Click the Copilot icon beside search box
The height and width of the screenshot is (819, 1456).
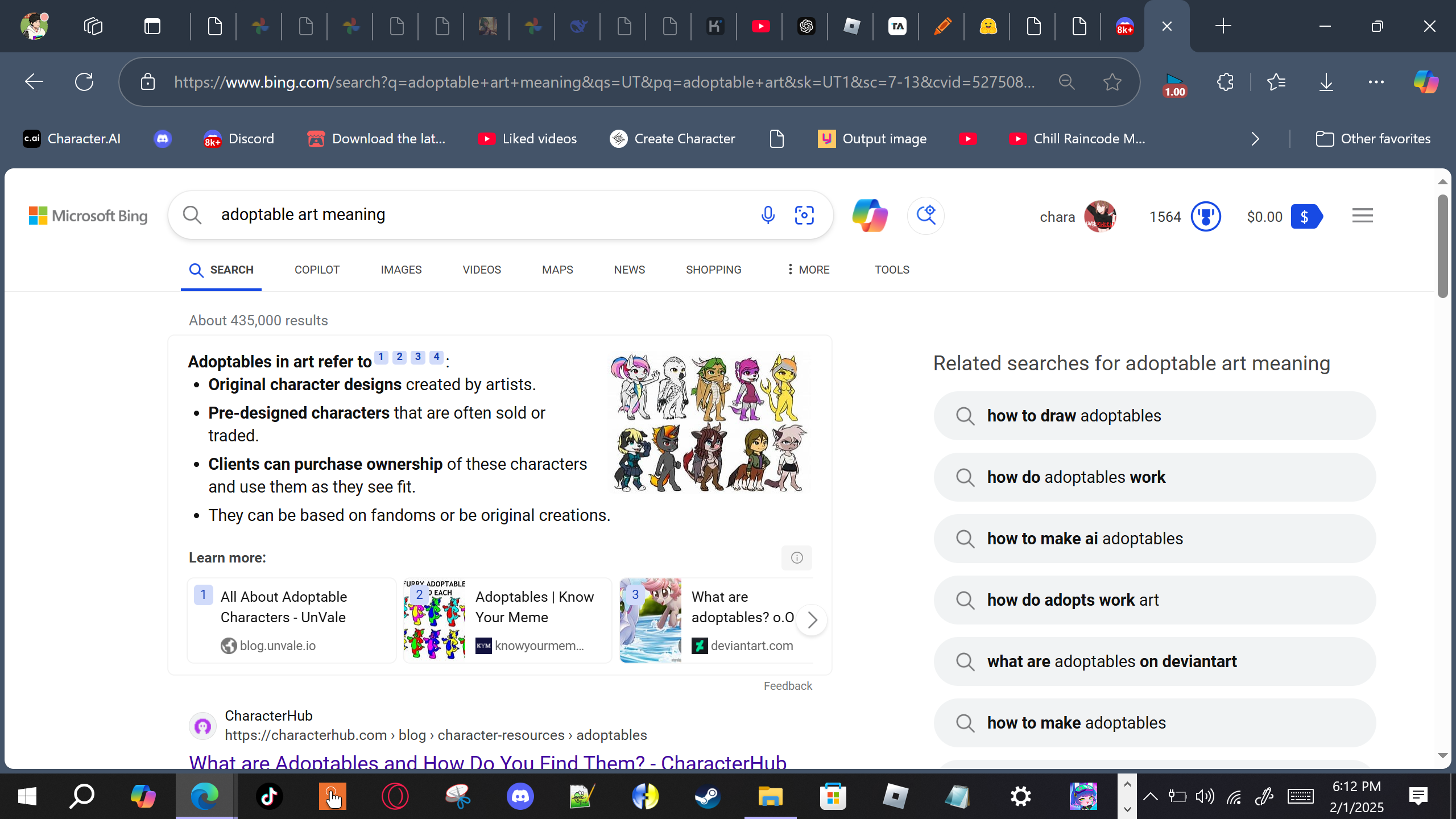click(x=870, y=216)
